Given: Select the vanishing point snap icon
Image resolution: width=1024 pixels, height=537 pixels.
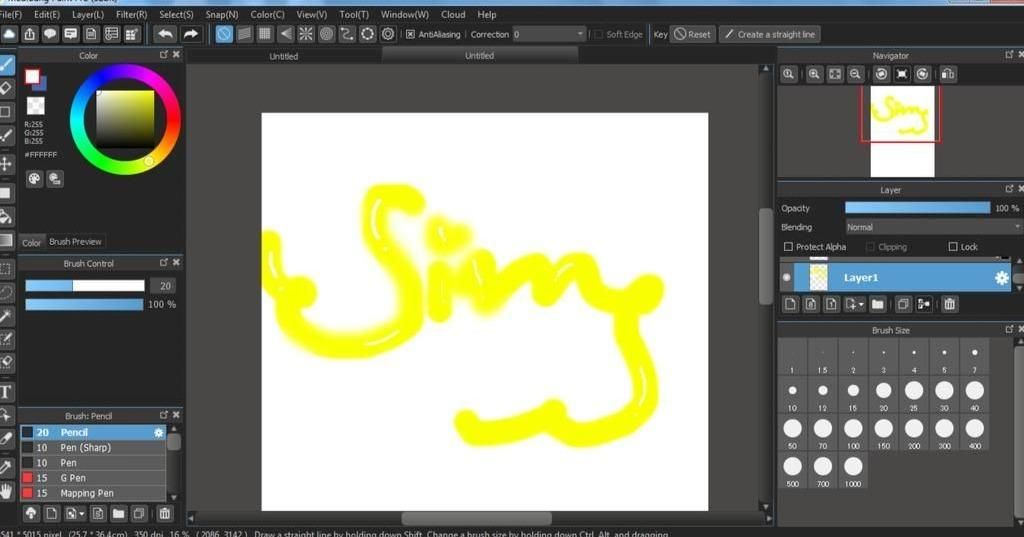Looking at the screenshot, I should 285,34.
